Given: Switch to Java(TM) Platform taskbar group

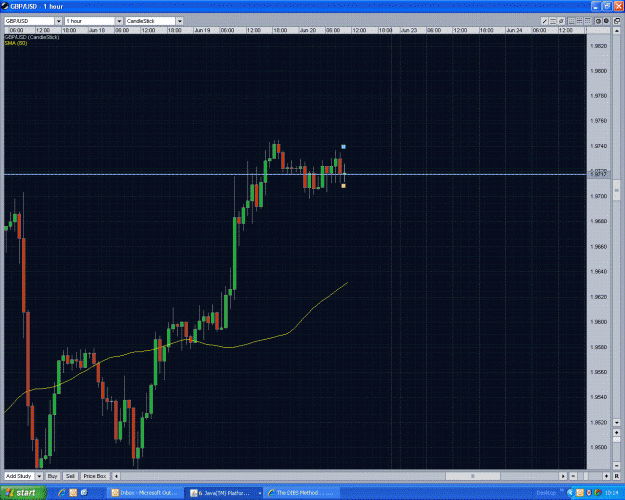Looking at the screenshot, I should 225,493.
